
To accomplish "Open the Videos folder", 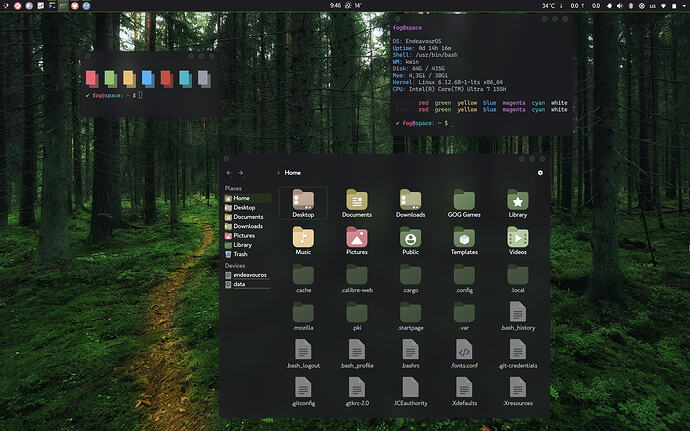I will [x=518, y=240].
